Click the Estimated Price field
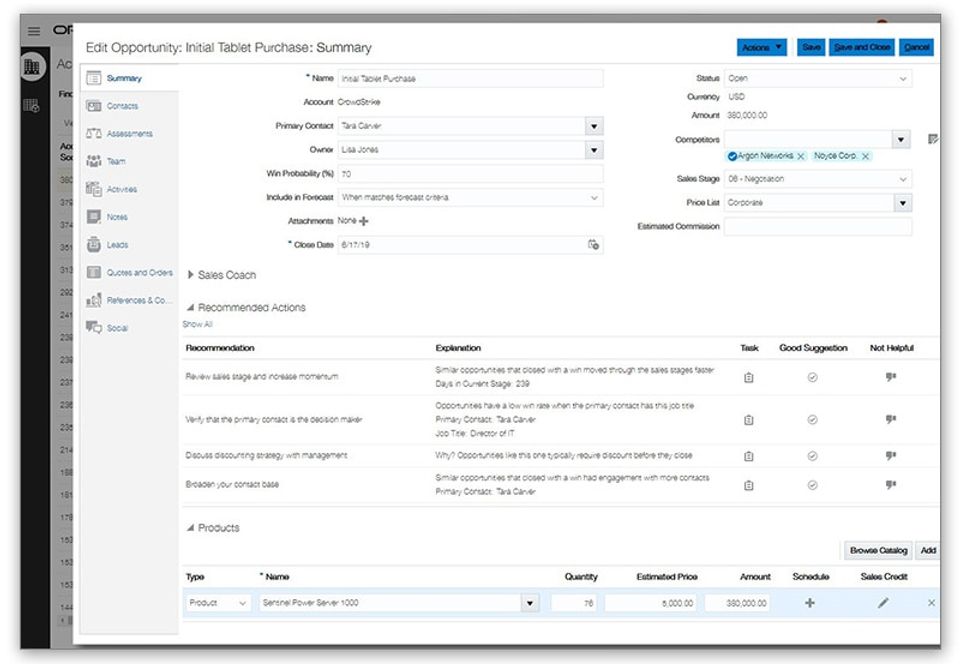 click(651, 603)
